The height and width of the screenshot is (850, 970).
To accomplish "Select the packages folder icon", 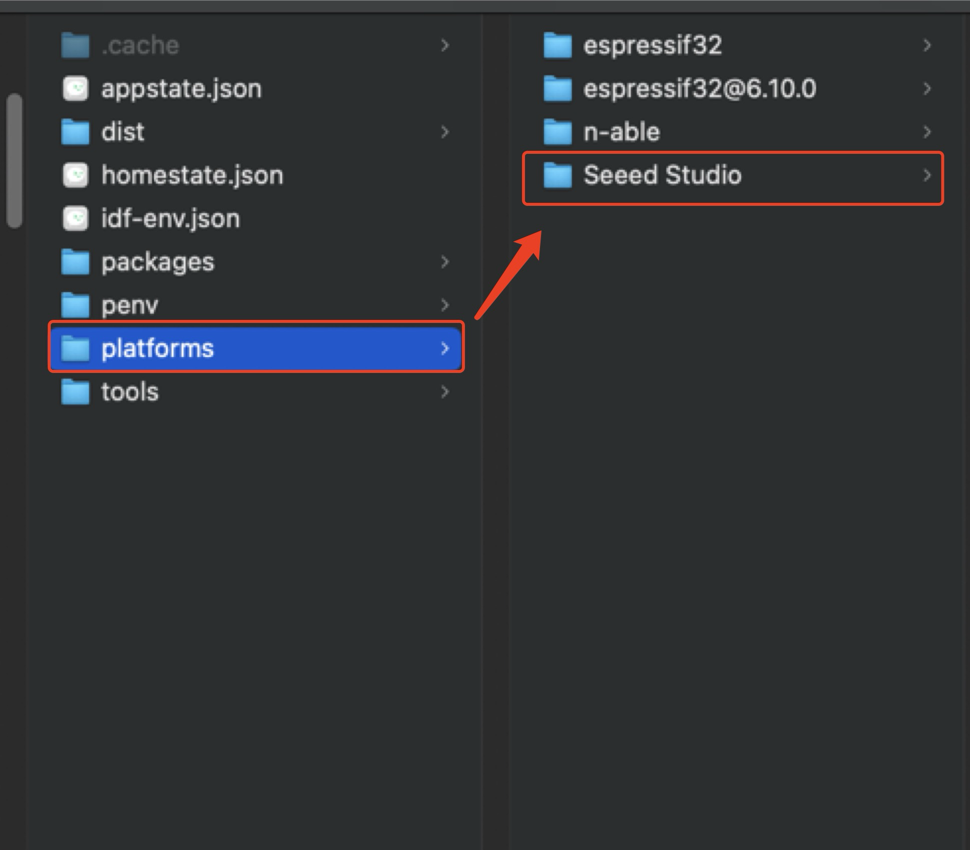I will click(x=75, y=262).
